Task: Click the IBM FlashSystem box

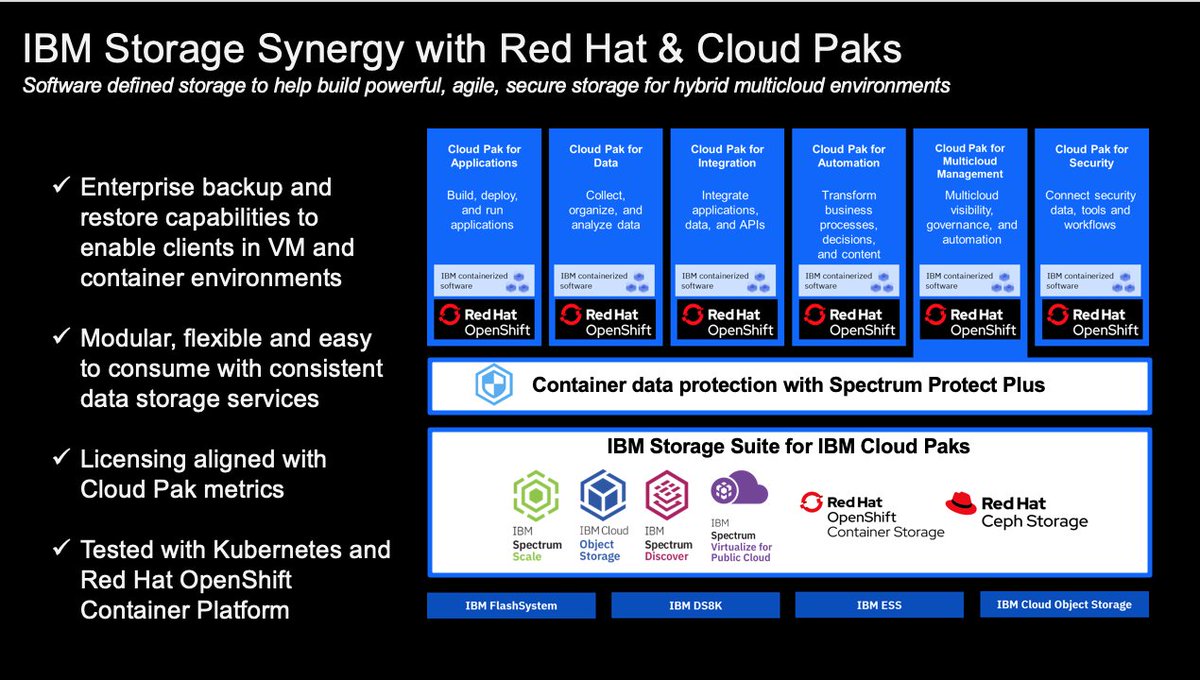Action: [511, 605]
